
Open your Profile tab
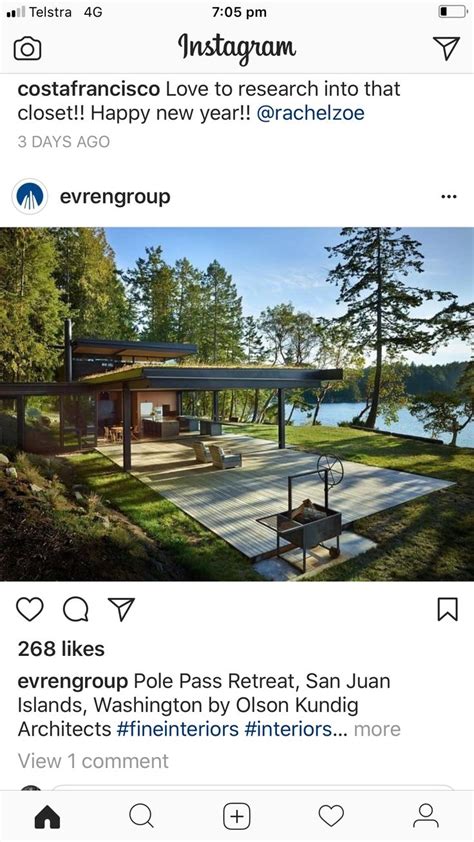[426, 817]
